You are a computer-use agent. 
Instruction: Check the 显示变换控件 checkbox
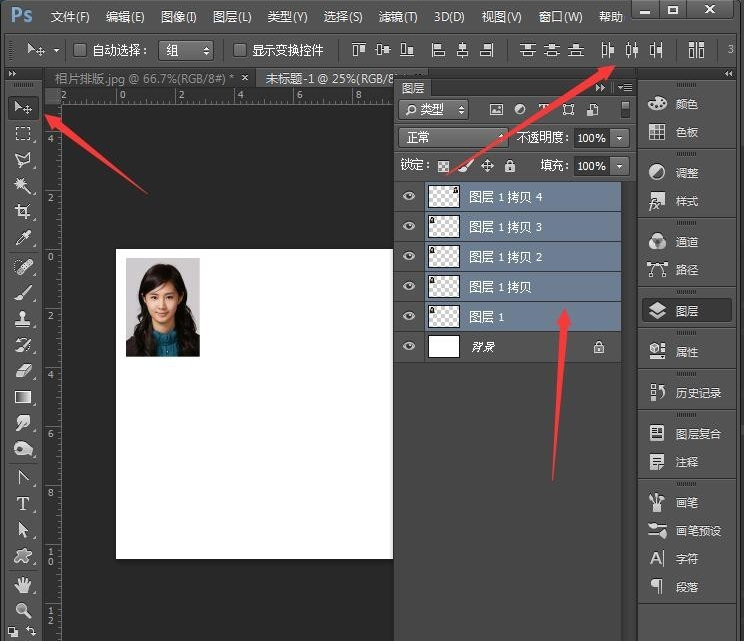click(x=240, y=50)
